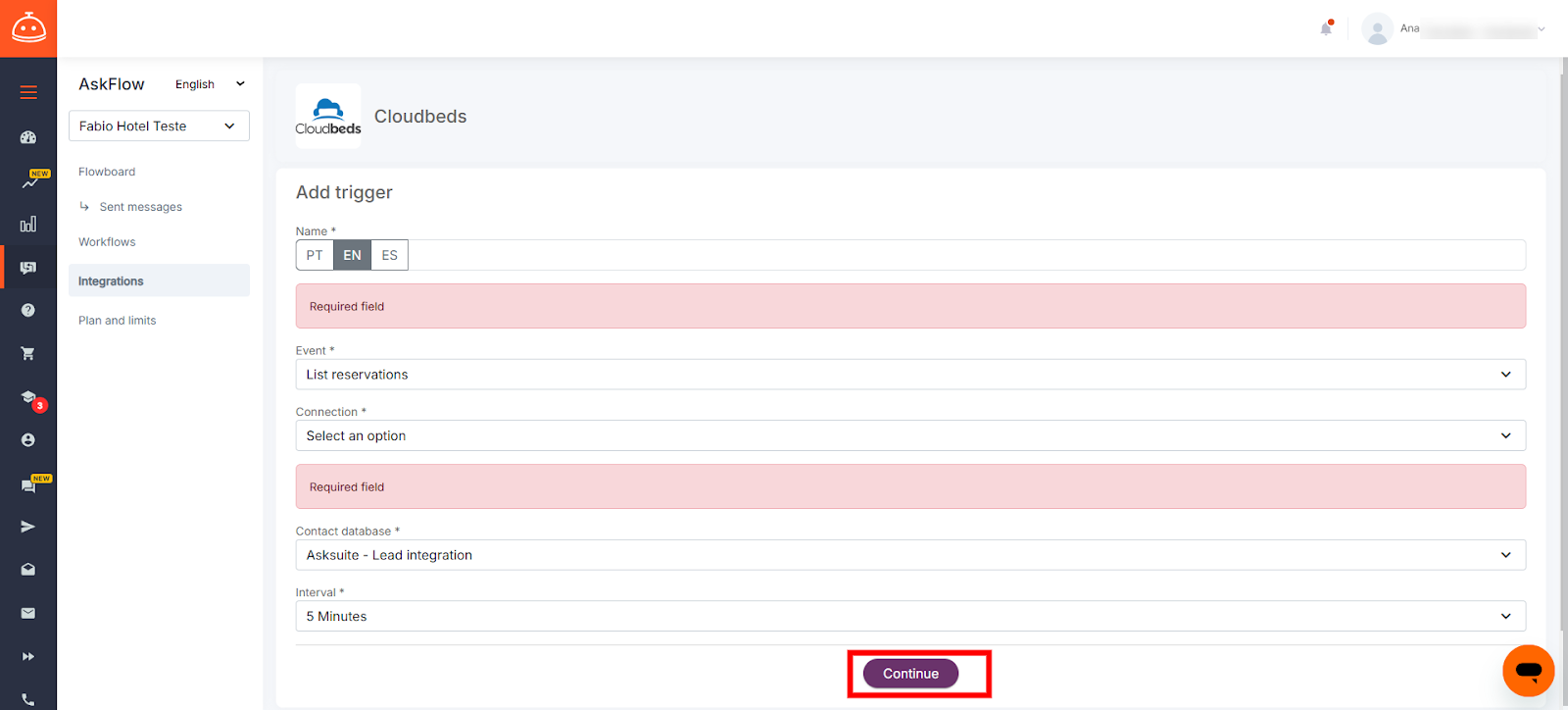Open the dashboard gauge icon
The height and width of the screenshot is (710, 1568).
[x=28, y=137]
